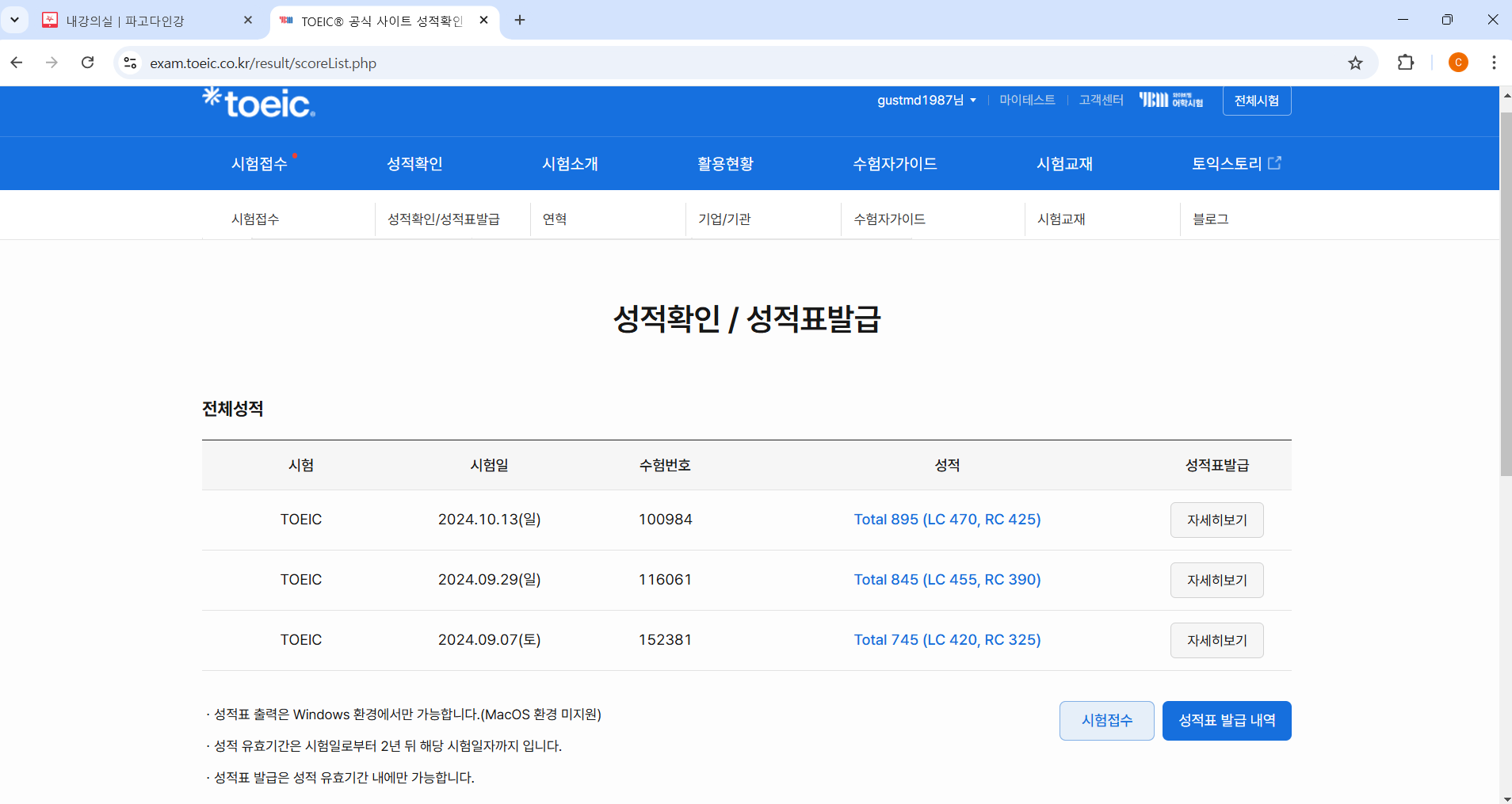The width and height of the screenshot is (1512, 804).
Task: Select the TOEIC 공식 사이트 성적확인 tab
Action: pos(380,21)
